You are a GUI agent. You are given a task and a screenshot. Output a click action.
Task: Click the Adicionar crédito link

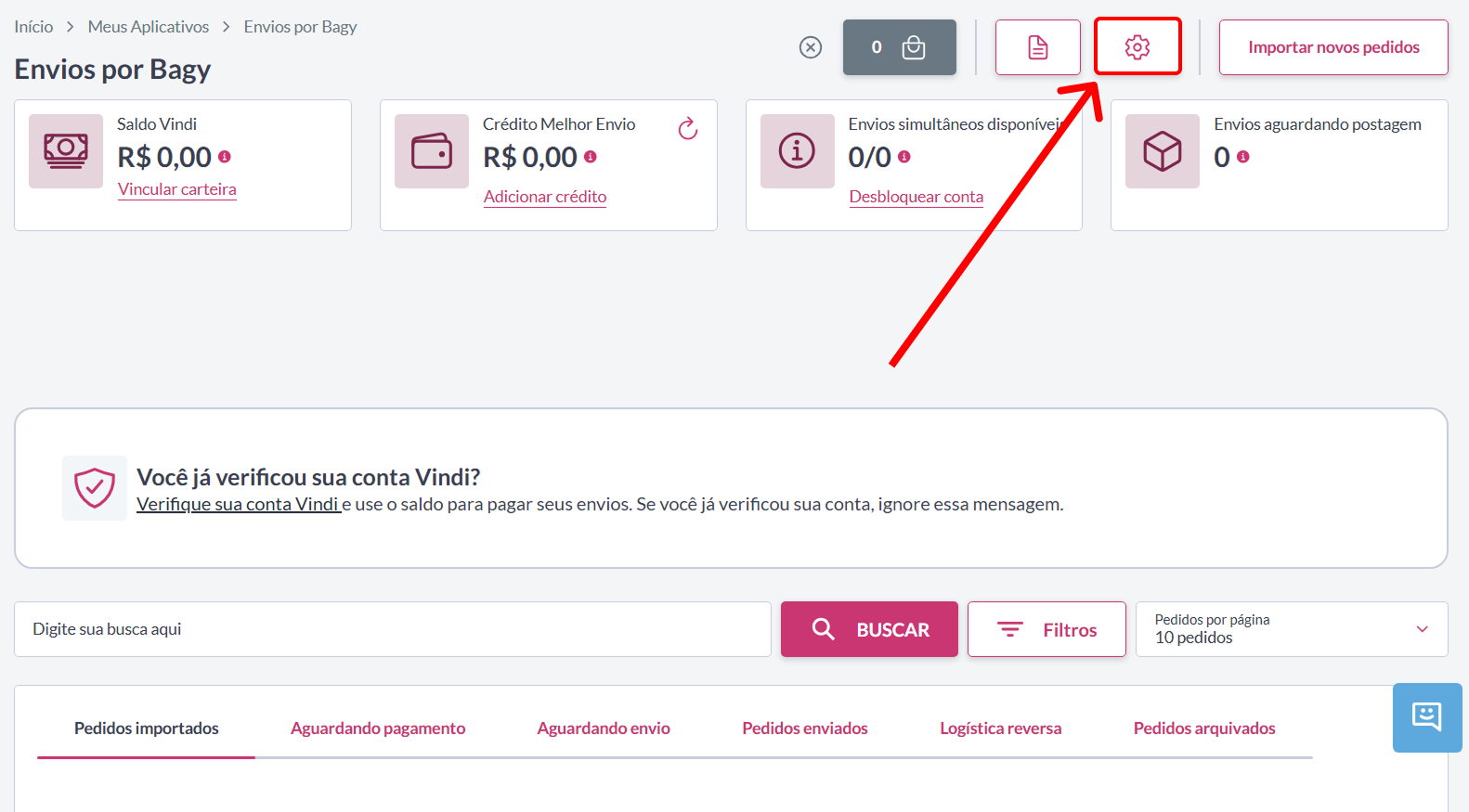tap(545, 197)
